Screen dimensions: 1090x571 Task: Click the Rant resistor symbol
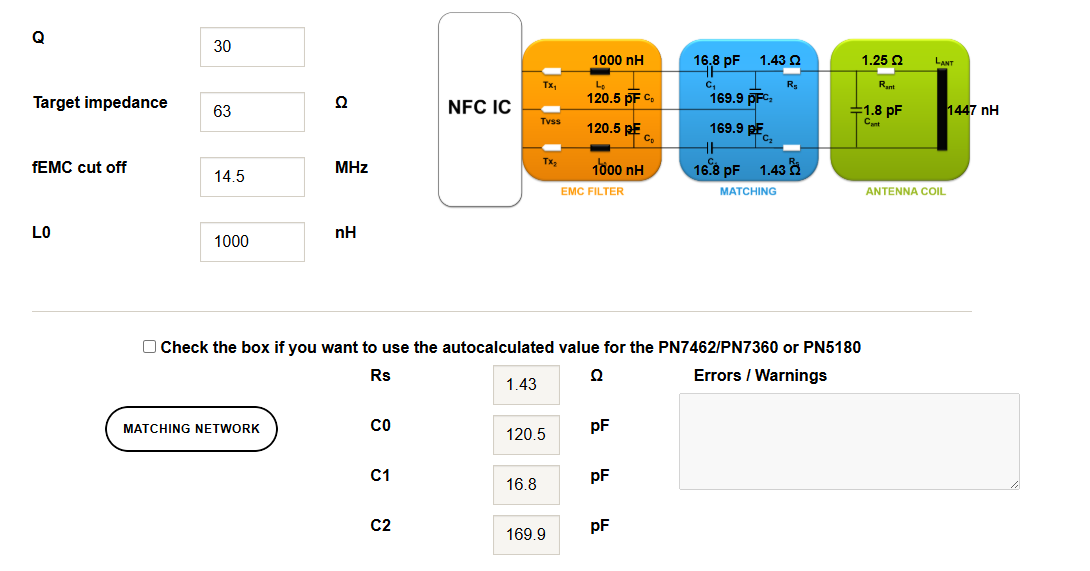[x=885, y=72]
